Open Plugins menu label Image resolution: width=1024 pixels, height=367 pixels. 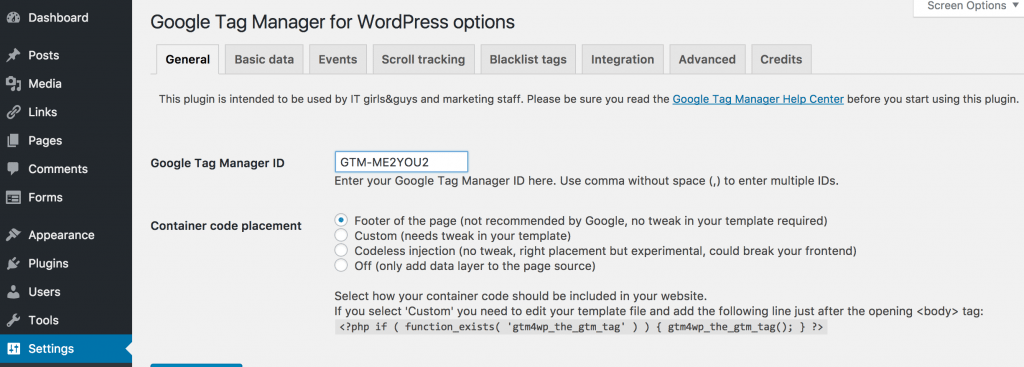pyautogui.click(x=48, y=264)
